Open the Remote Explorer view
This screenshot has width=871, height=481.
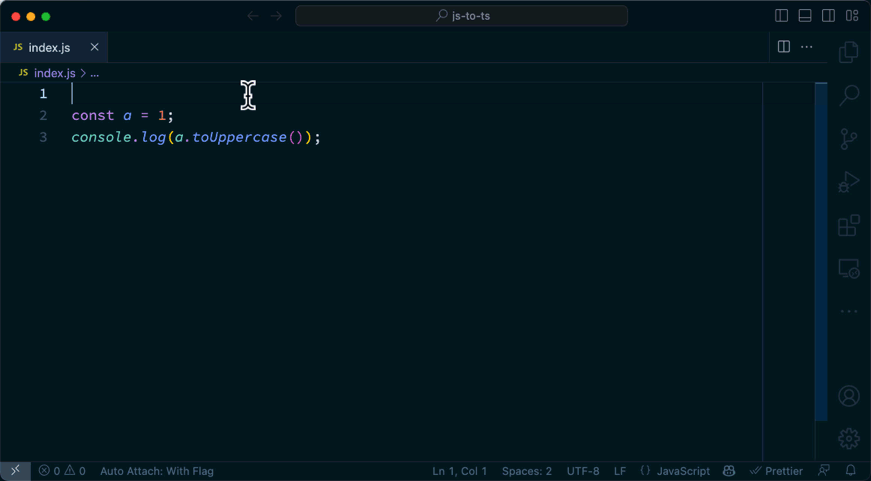coord(849,269)
